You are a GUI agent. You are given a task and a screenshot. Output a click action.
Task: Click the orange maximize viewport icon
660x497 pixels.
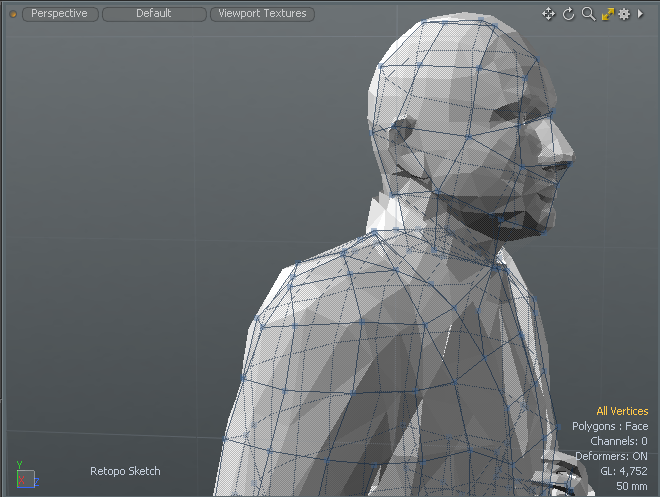tap(607, 14)
